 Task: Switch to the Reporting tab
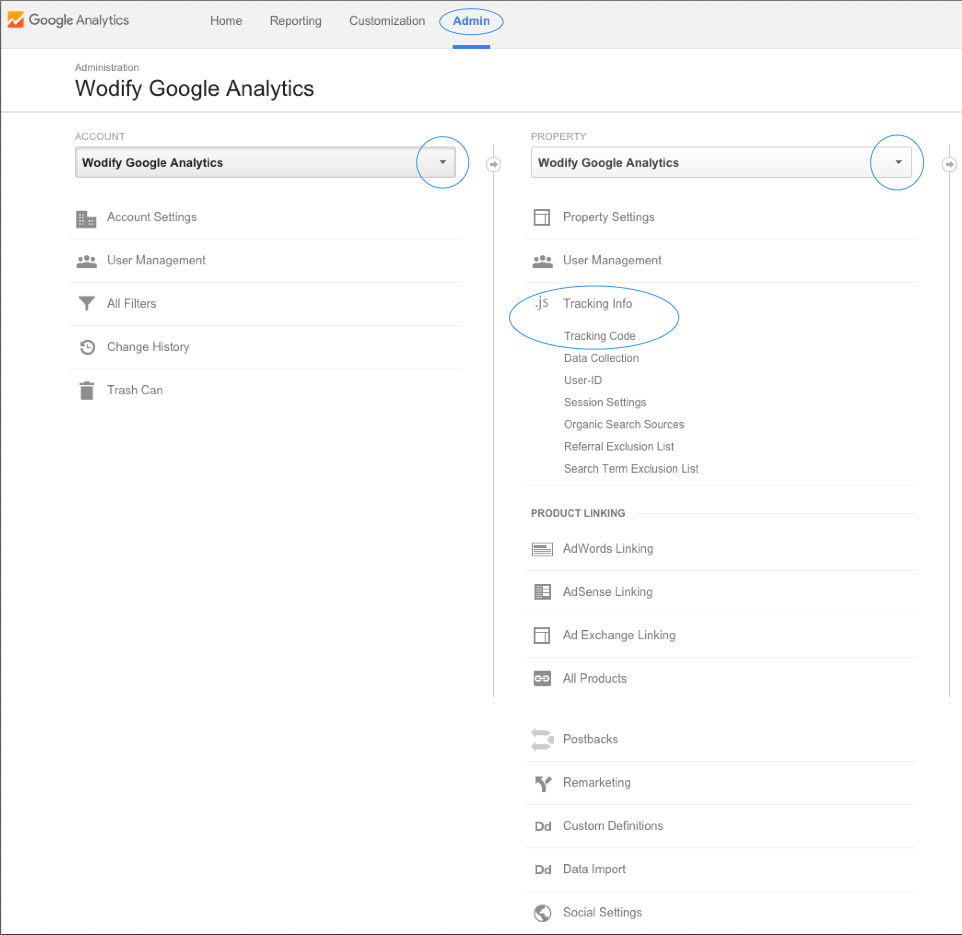pos(296,21)
